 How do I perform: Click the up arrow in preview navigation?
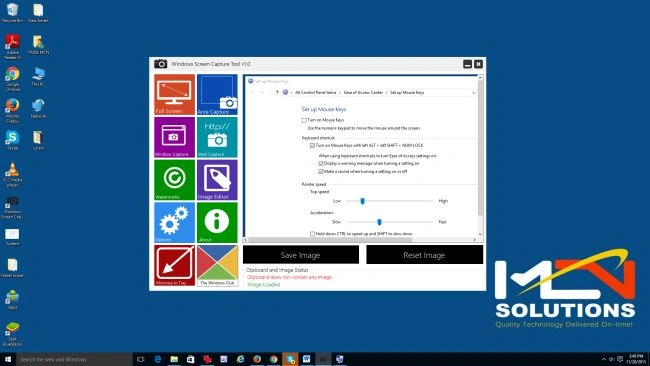[277, 92]
